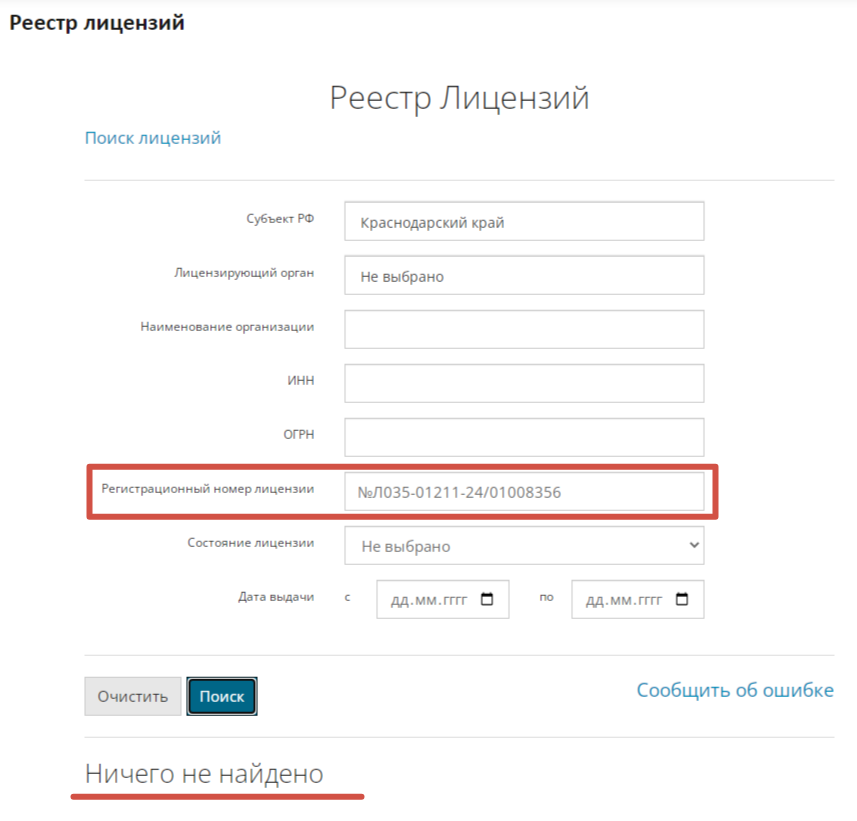Click the Регистрационный номер лицензии input
This screenshot has width=857, height=821.
pyautogui.click(x=524, y=491)
